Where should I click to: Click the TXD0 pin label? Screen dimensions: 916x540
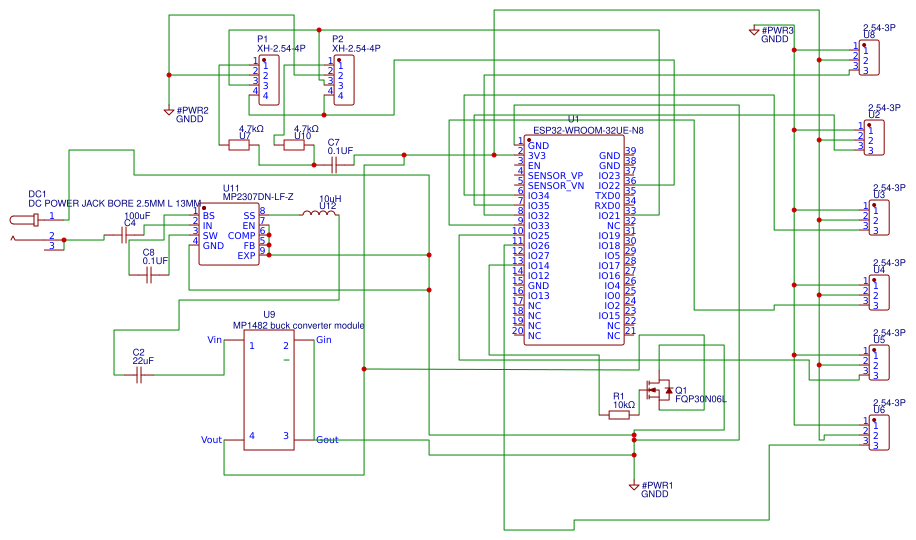click(x=608, y=196)
